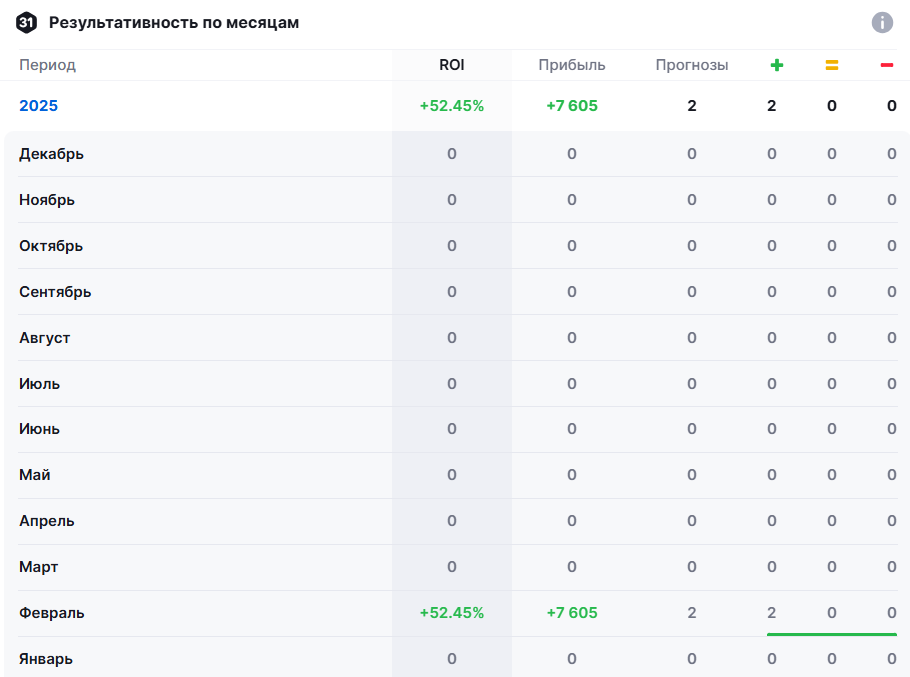910x677 pixels.
Task: Click the +7 605 profit in the 2025 row
Action: pyautogui.click(x=572, y=106)
